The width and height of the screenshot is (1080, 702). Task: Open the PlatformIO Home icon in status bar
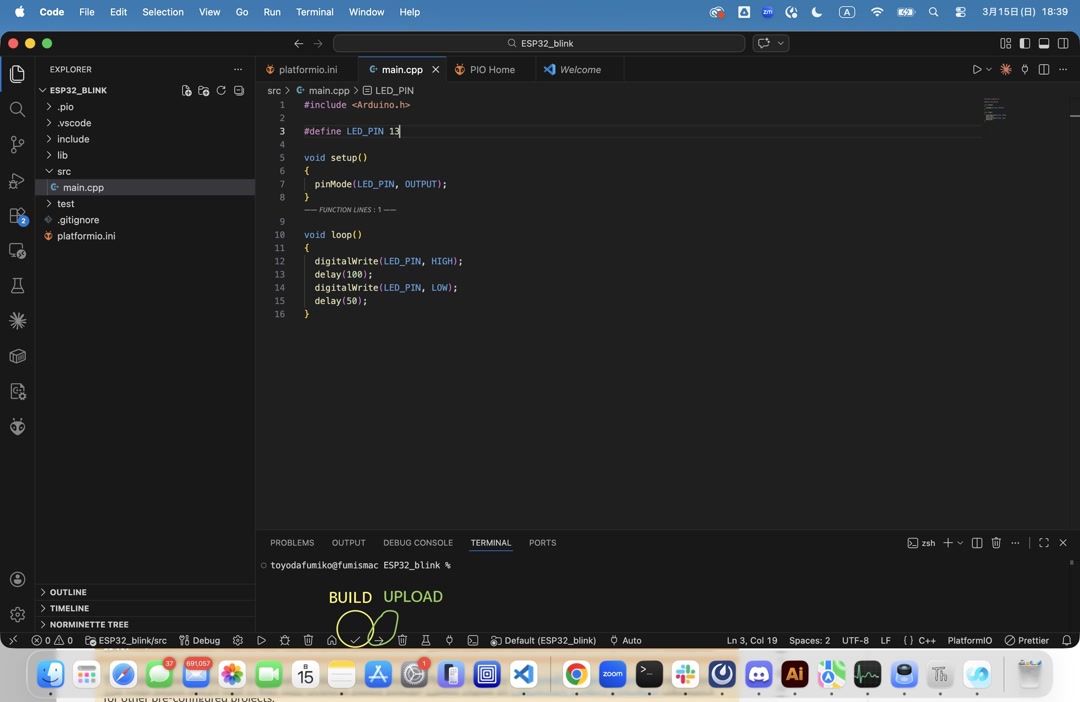[x=333, y=640]
